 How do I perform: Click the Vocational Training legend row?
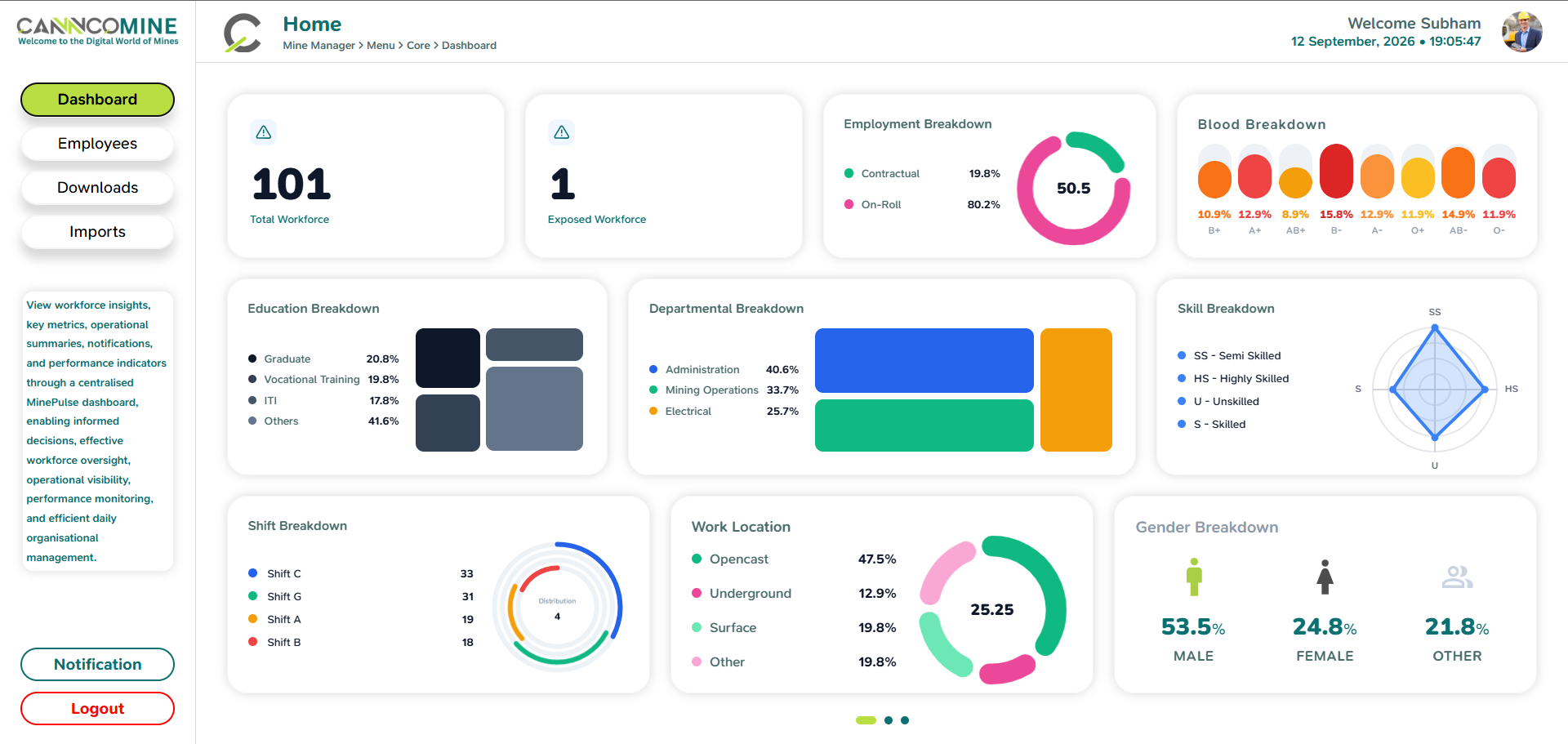pos(323,380)
